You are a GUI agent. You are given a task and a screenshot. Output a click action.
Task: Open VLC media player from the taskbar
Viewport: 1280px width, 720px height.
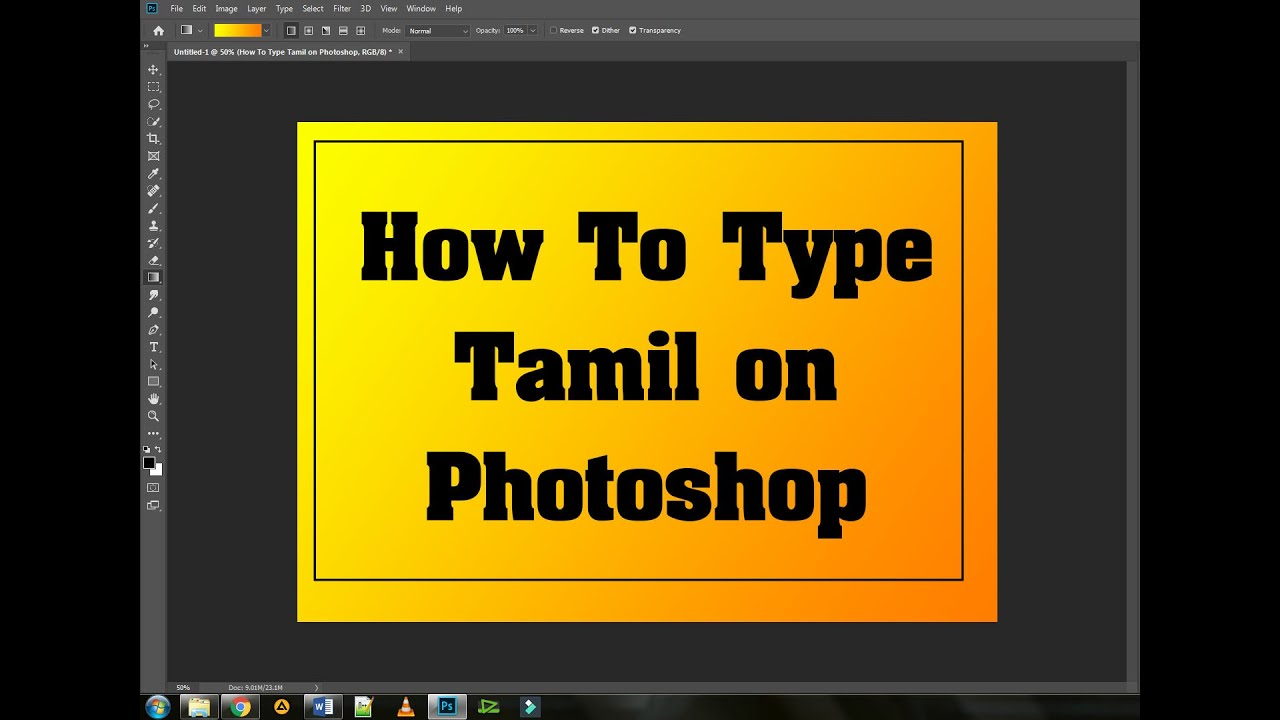click(405, 707)
